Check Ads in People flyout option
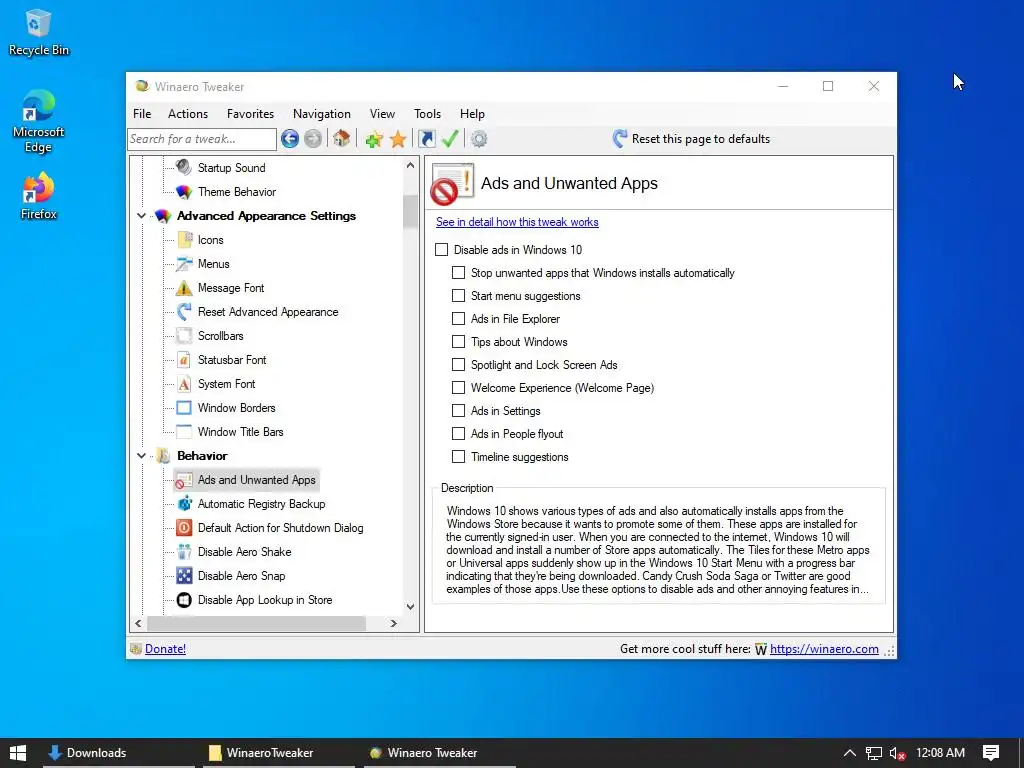Screen dimensions: 1024x768 coord(458,434)
